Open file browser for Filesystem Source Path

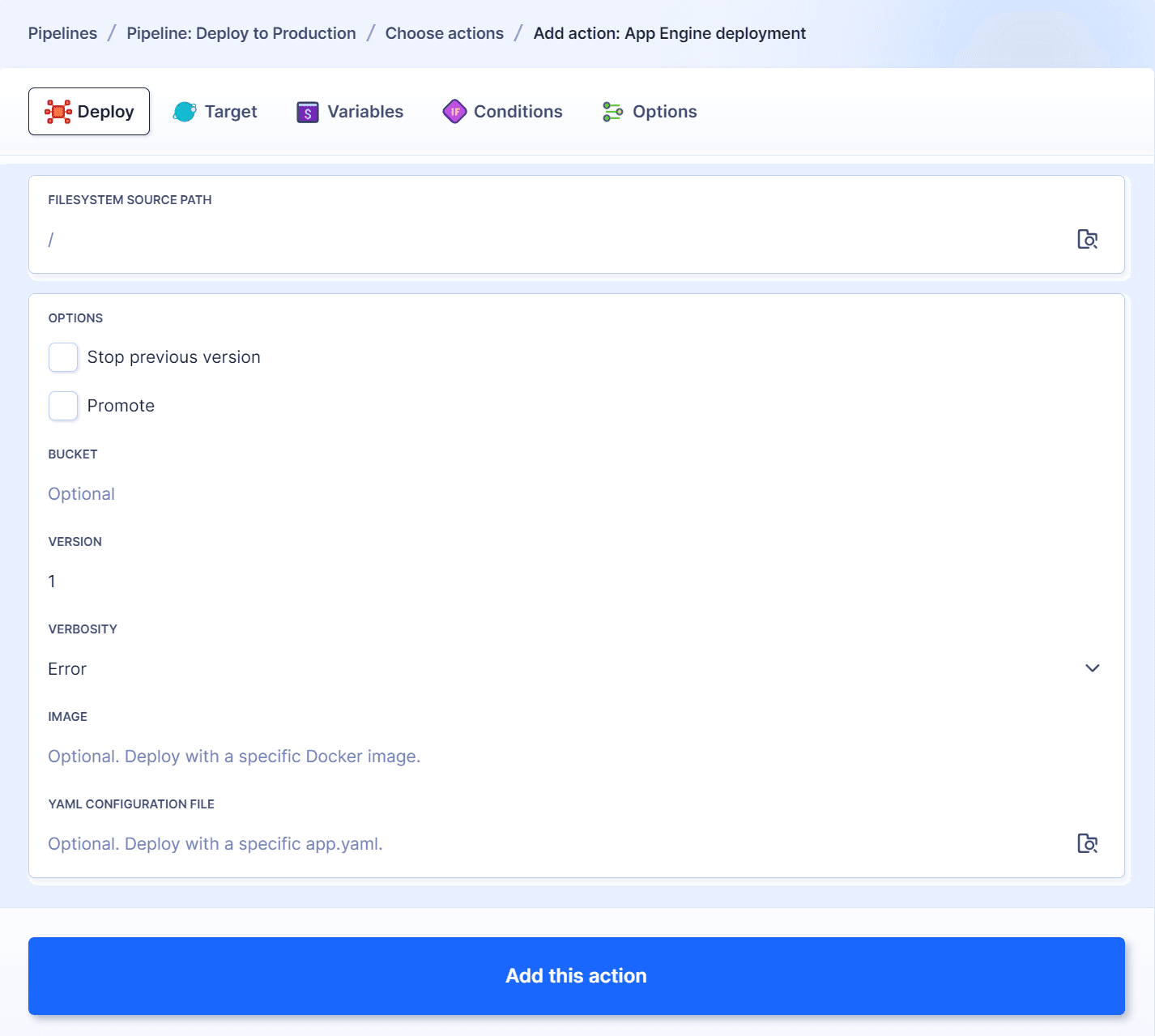click(1088, 239)
